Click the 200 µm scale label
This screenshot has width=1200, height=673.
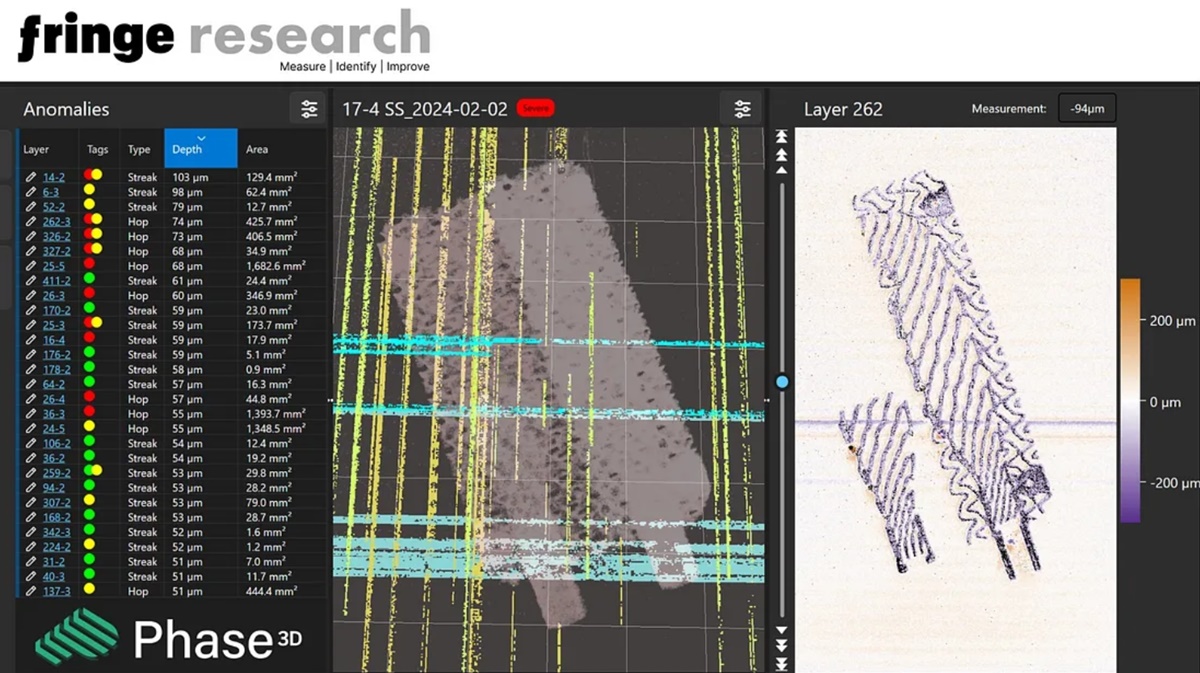click(x=1172, y=320)
